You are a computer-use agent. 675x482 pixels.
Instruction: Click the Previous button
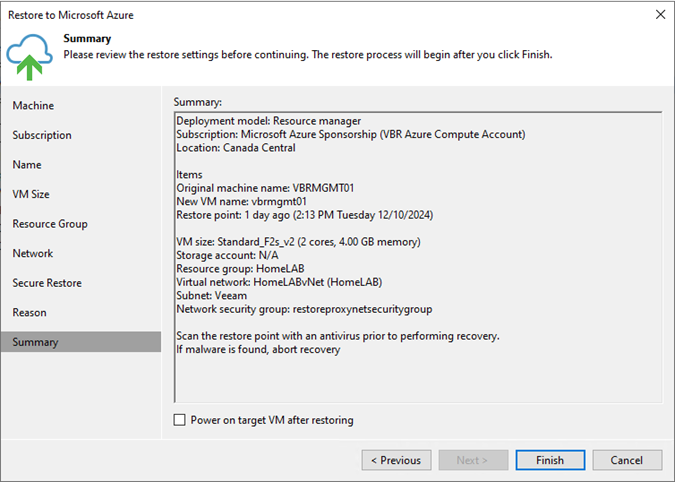tap(396, 460)
